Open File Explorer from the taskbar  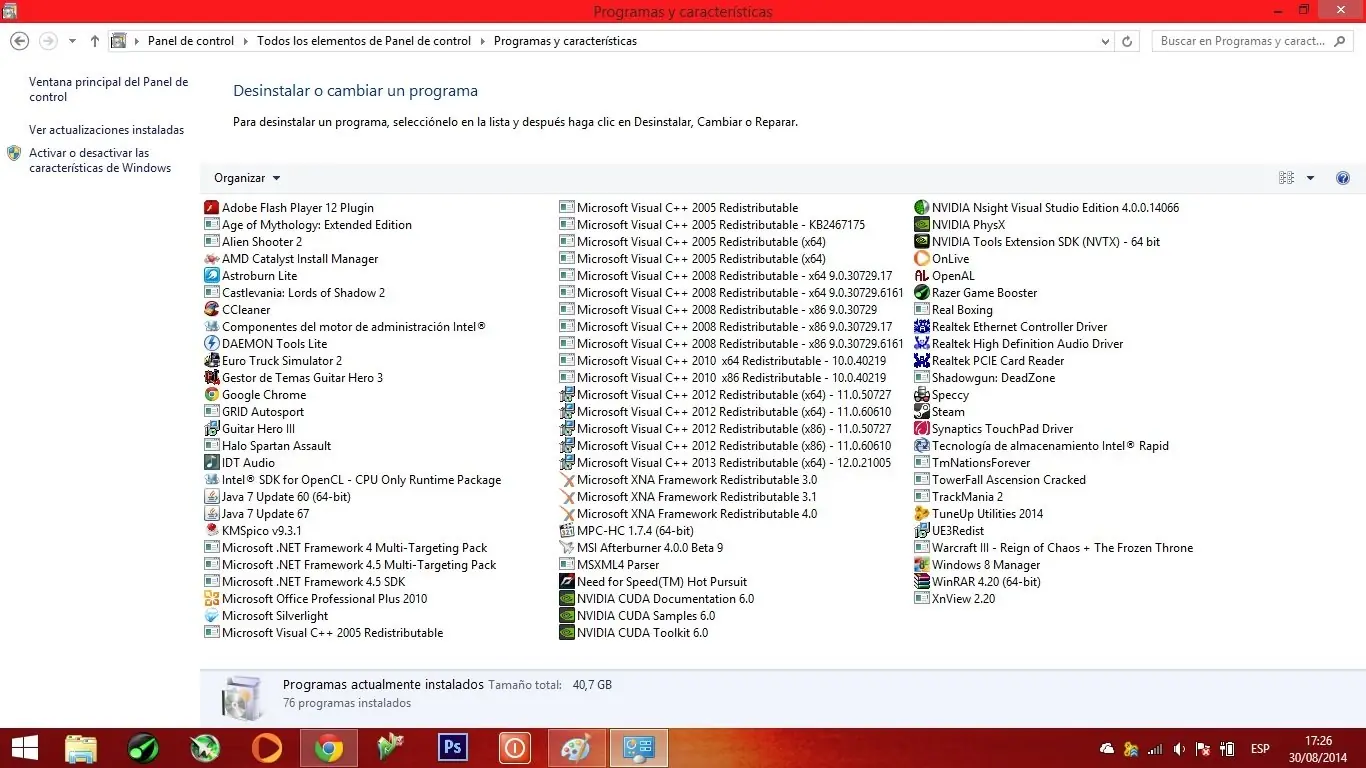coord(81,748)
